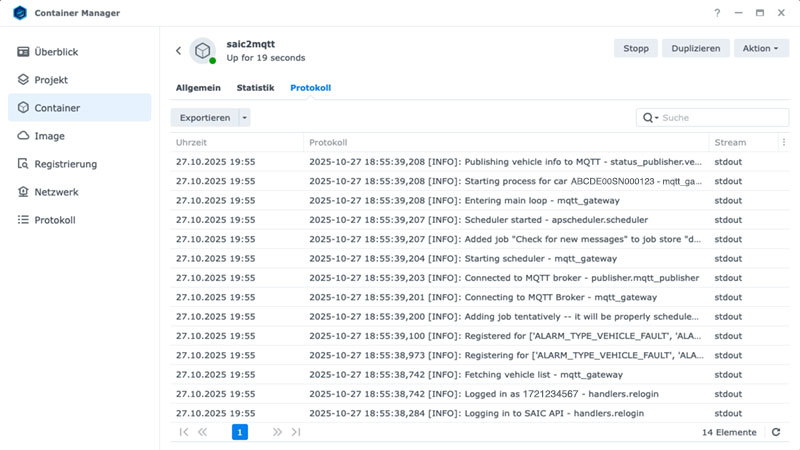Screen dimensions: 800x450
Task: Select Registrierung in the sidebar
Action: 66,163
